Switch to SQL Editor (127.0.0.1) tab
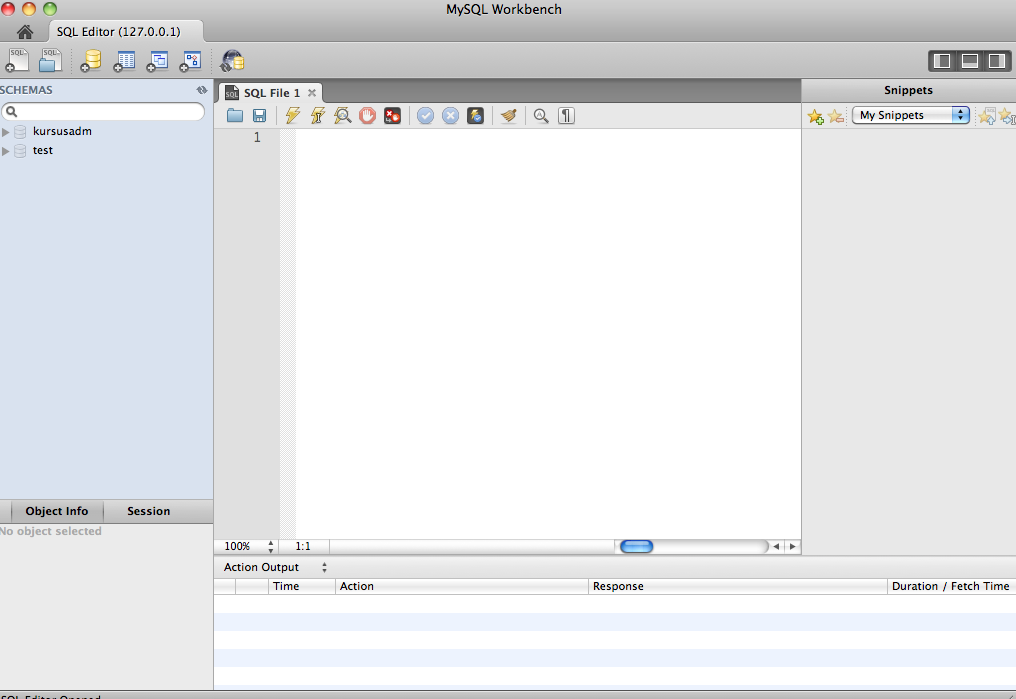Image resolution: width=1016 pixels, height=699 pixels. pyautogui.click(x=126, y=31)
